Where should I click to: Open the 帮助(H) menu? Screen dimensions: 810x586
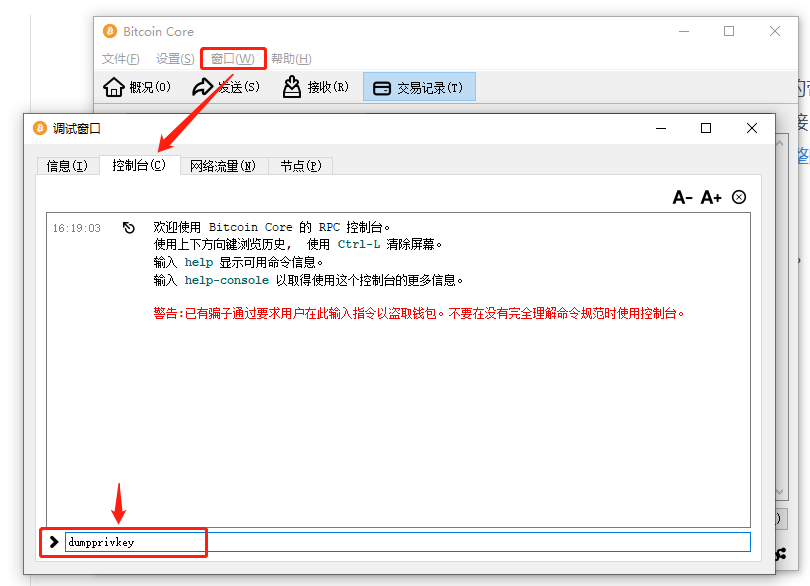click(290, 58)
